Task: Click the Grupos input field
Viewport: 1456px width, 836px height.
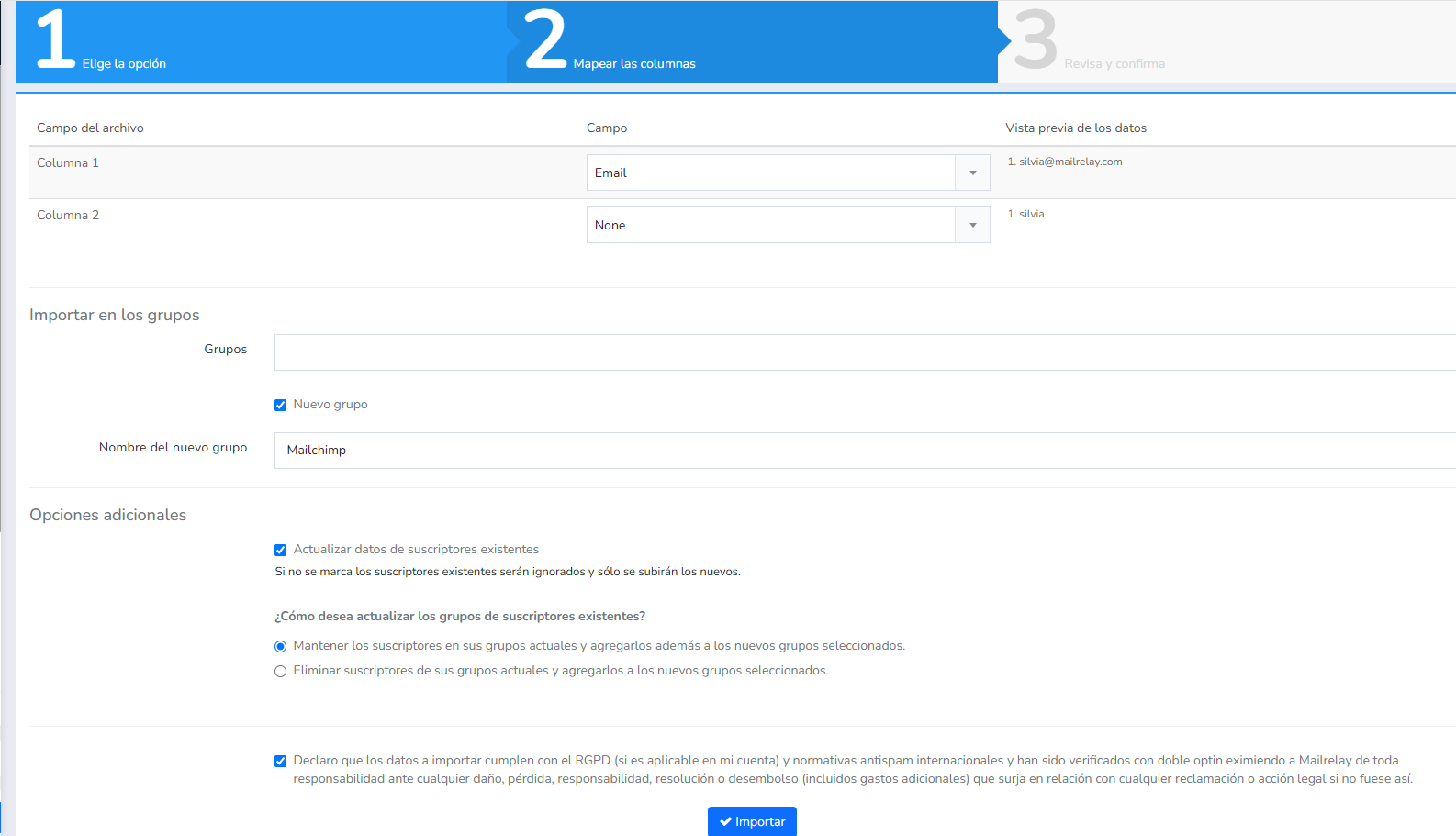Action: (865, 352)
